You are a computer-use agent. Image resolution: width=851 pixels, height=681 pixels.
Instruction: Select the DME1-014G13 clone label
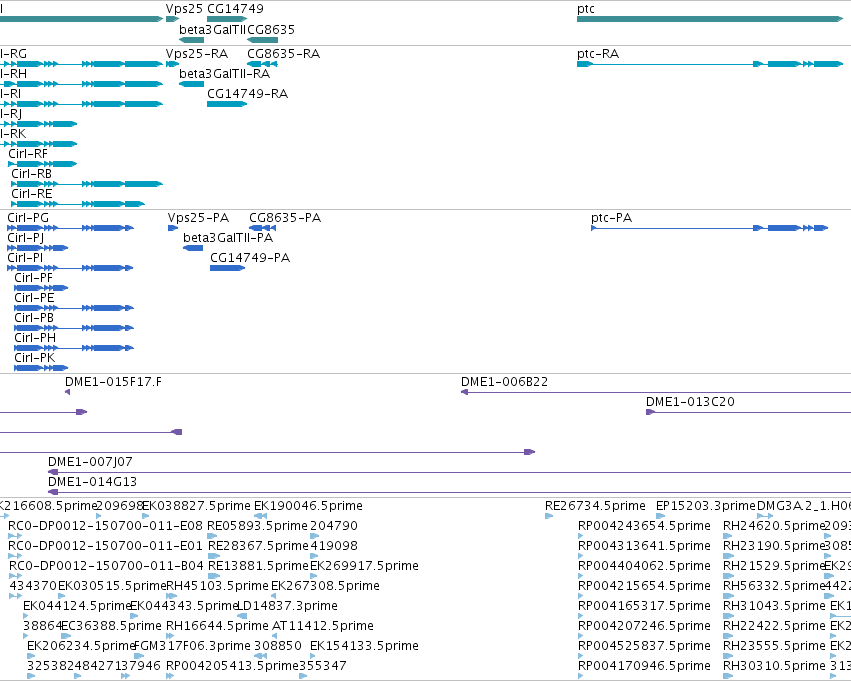coord(92,482)
